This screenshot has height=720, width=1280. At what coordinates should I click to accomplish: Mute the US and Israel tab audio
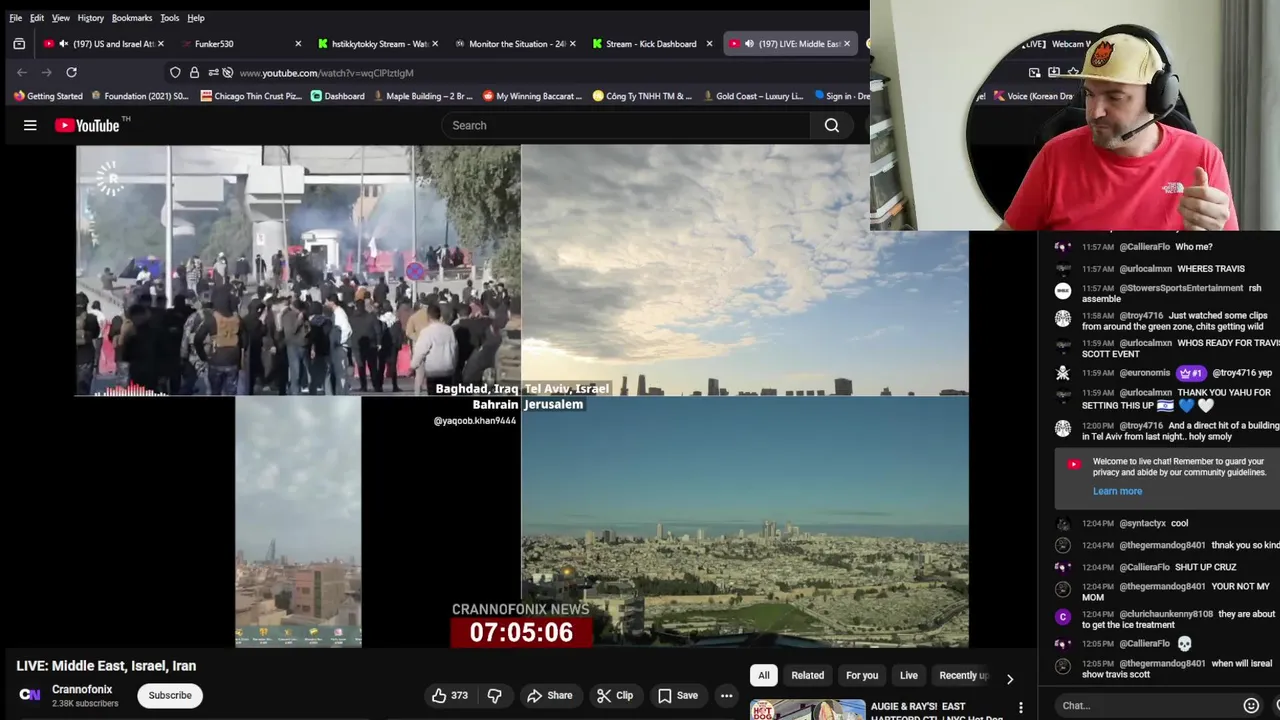[x=64, y=44]
